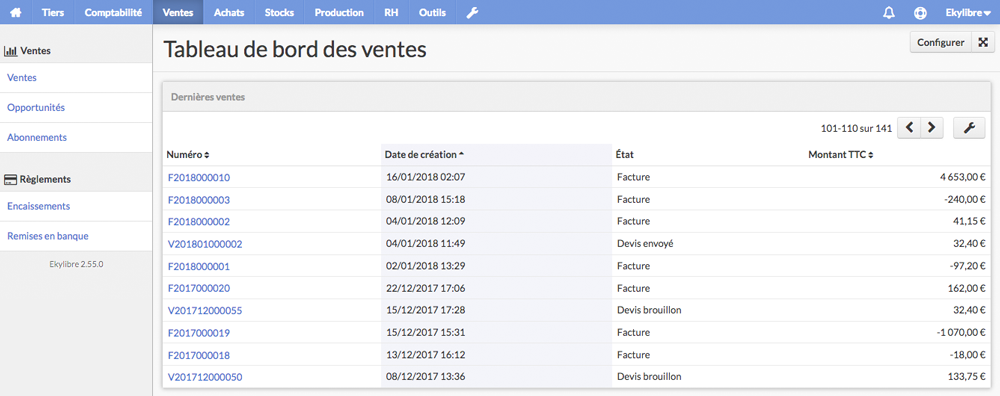Sort by Montant TTC column
Viewport: 1000px width, 396px height.
pos(840,154)
